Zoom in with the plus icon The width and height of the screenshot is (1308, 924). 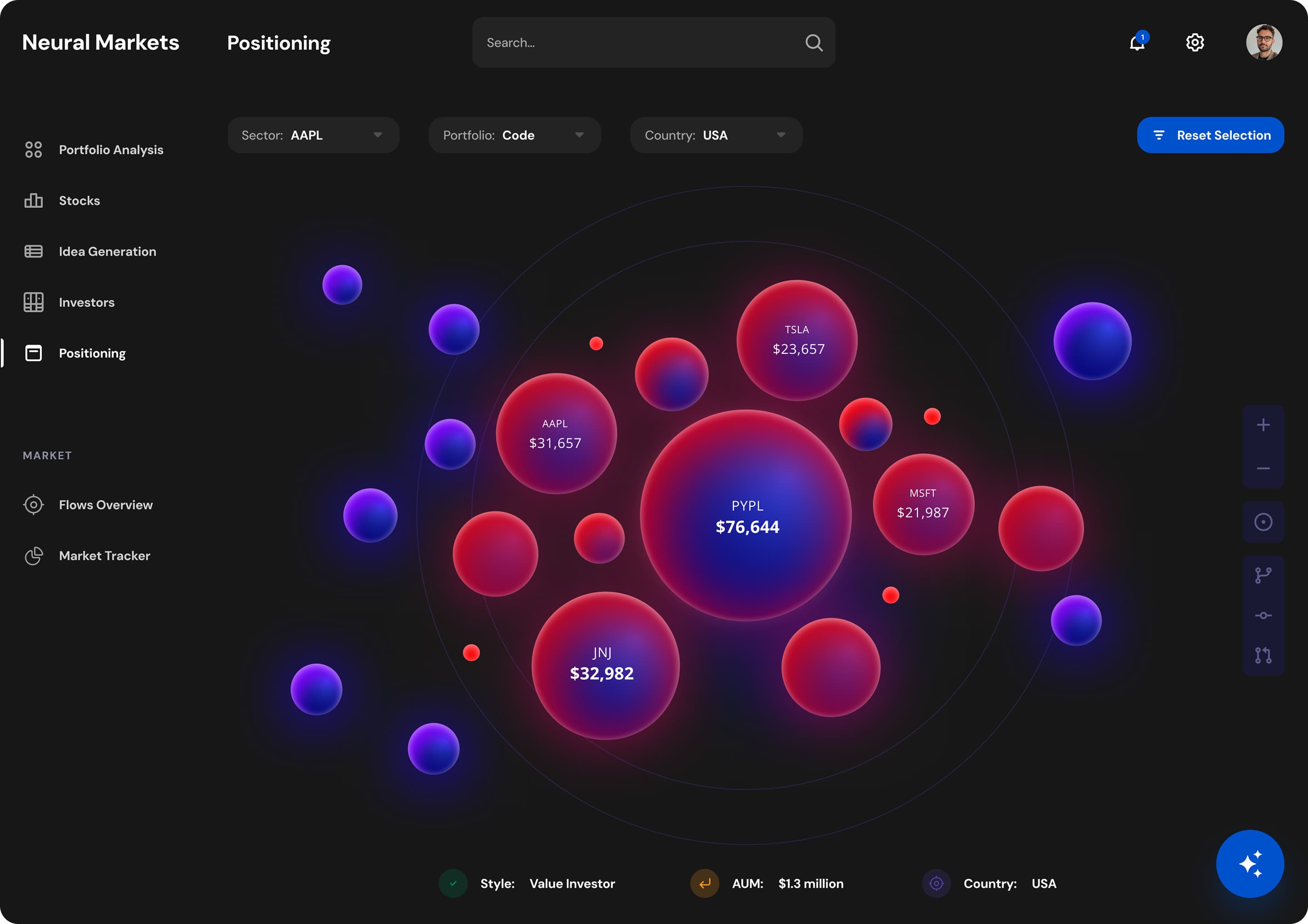[x=1263, y=425]
